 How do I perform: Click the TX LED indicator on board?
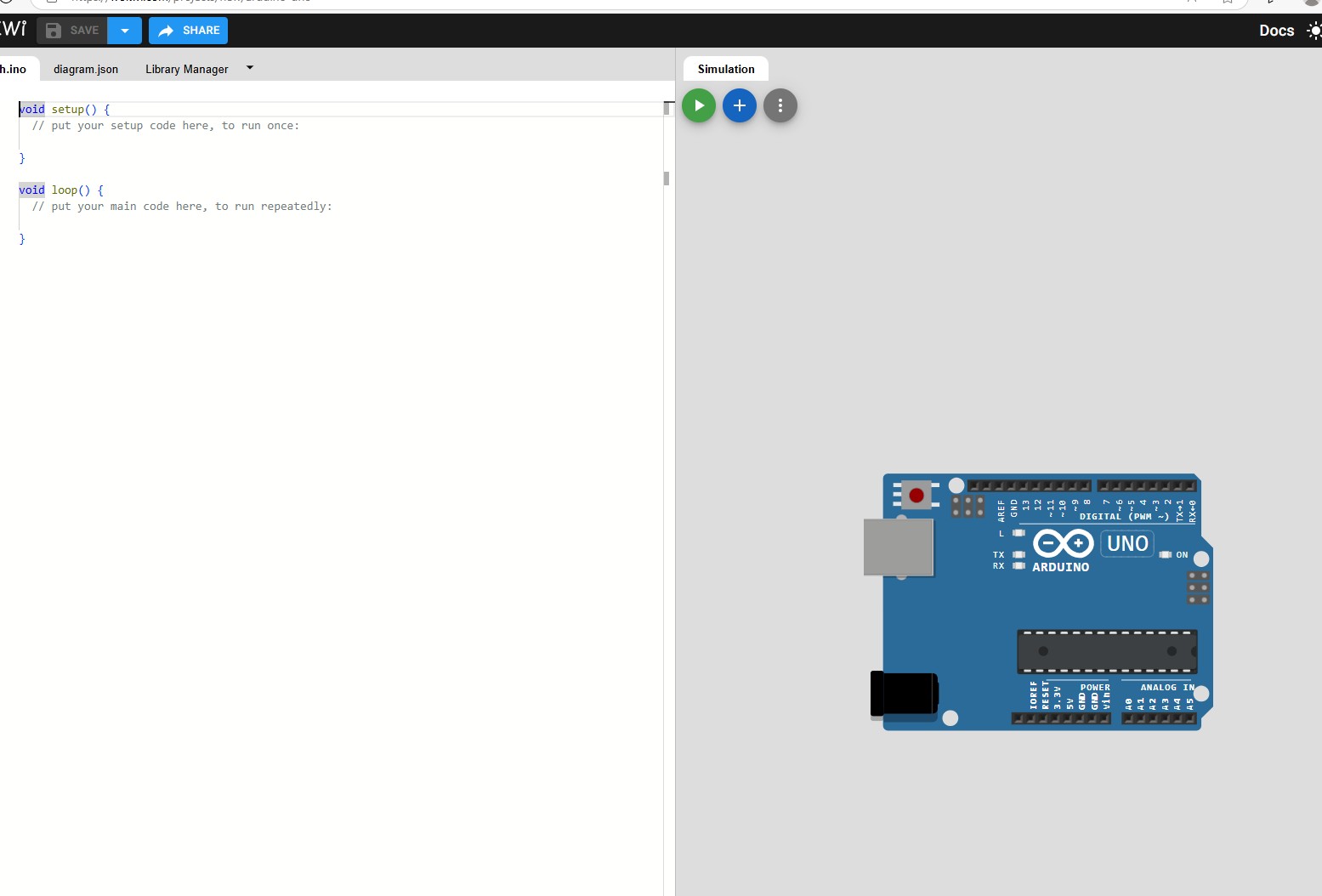pyautogui.click(x=1018, y=554)
